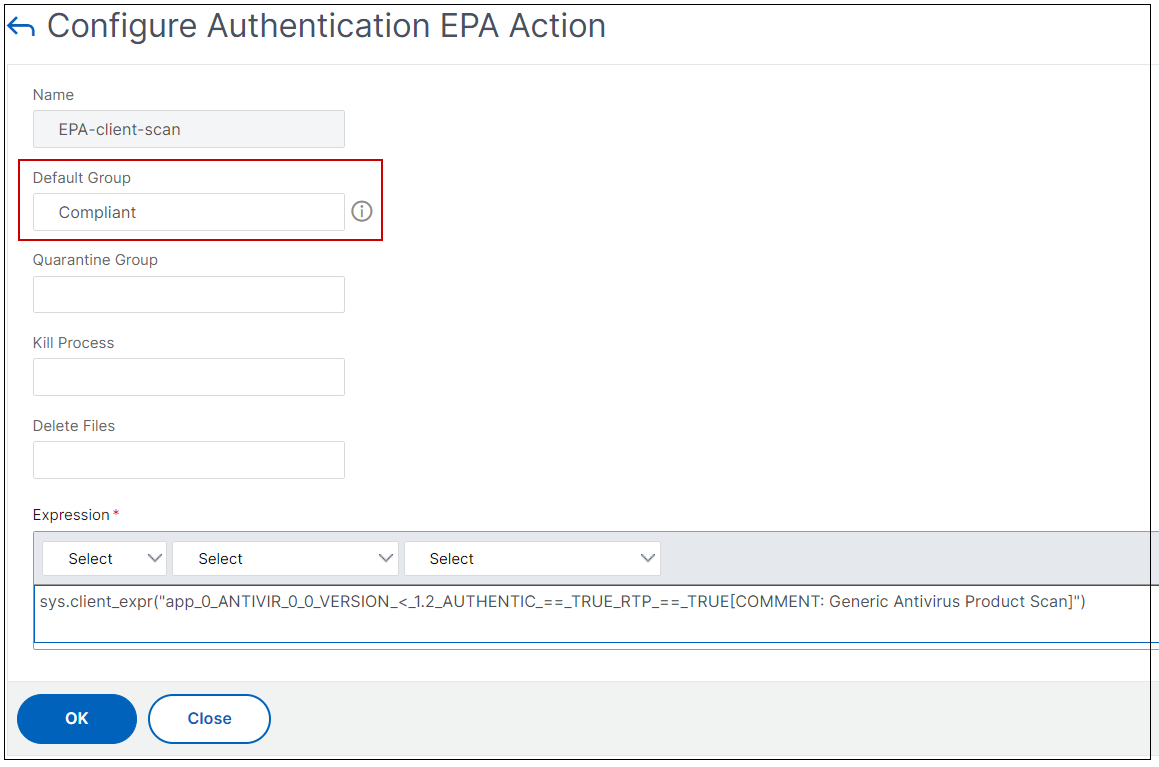
Task: Click into the Quarantine Group text box
Action: point(189,295)
